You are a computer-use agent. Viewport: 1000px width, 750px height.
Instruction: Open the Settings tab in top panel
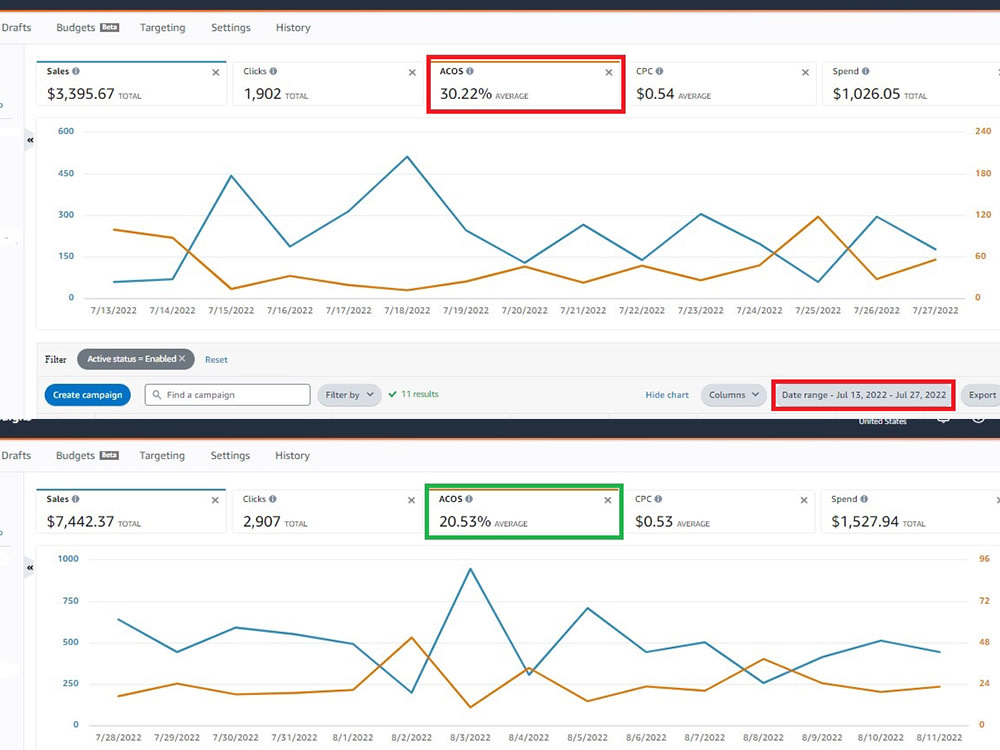(231, 27)
